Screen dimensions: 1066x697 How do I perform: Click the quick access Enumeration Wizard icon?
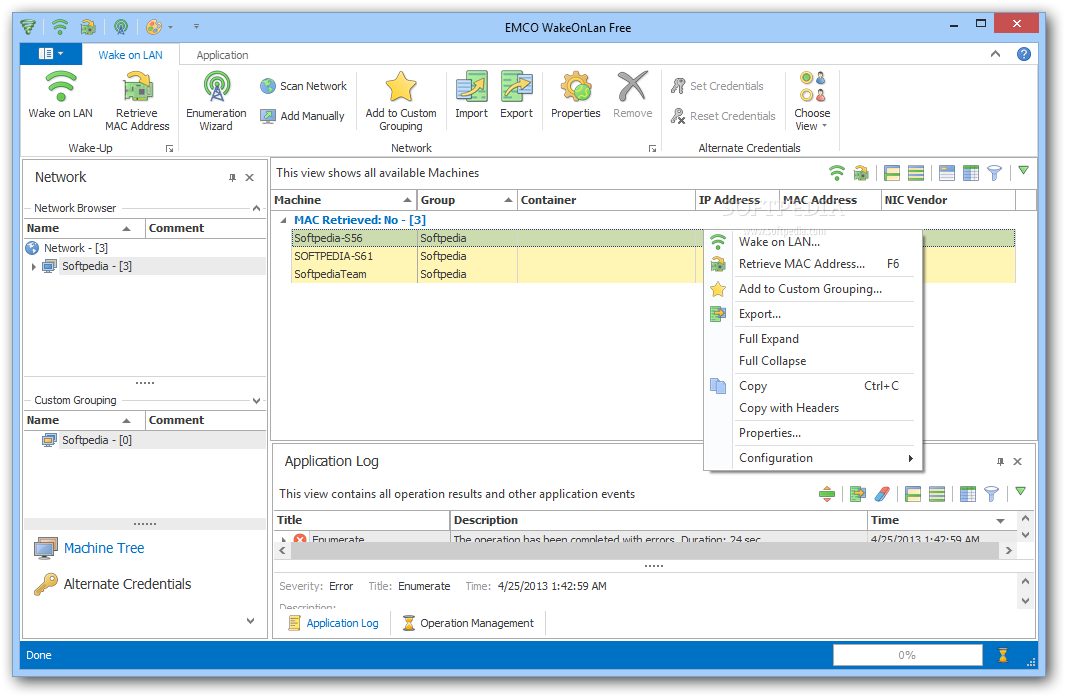[x=121, y=27]
